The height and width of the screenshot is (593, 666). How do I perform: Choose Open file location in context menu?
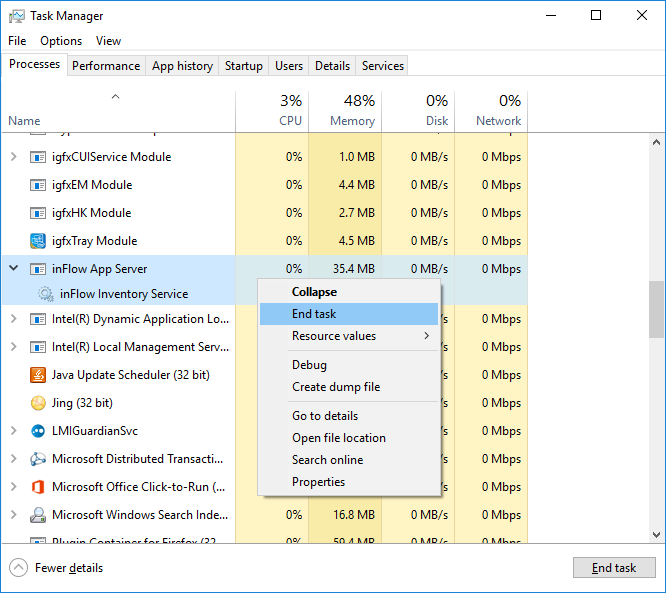(349, 438)
